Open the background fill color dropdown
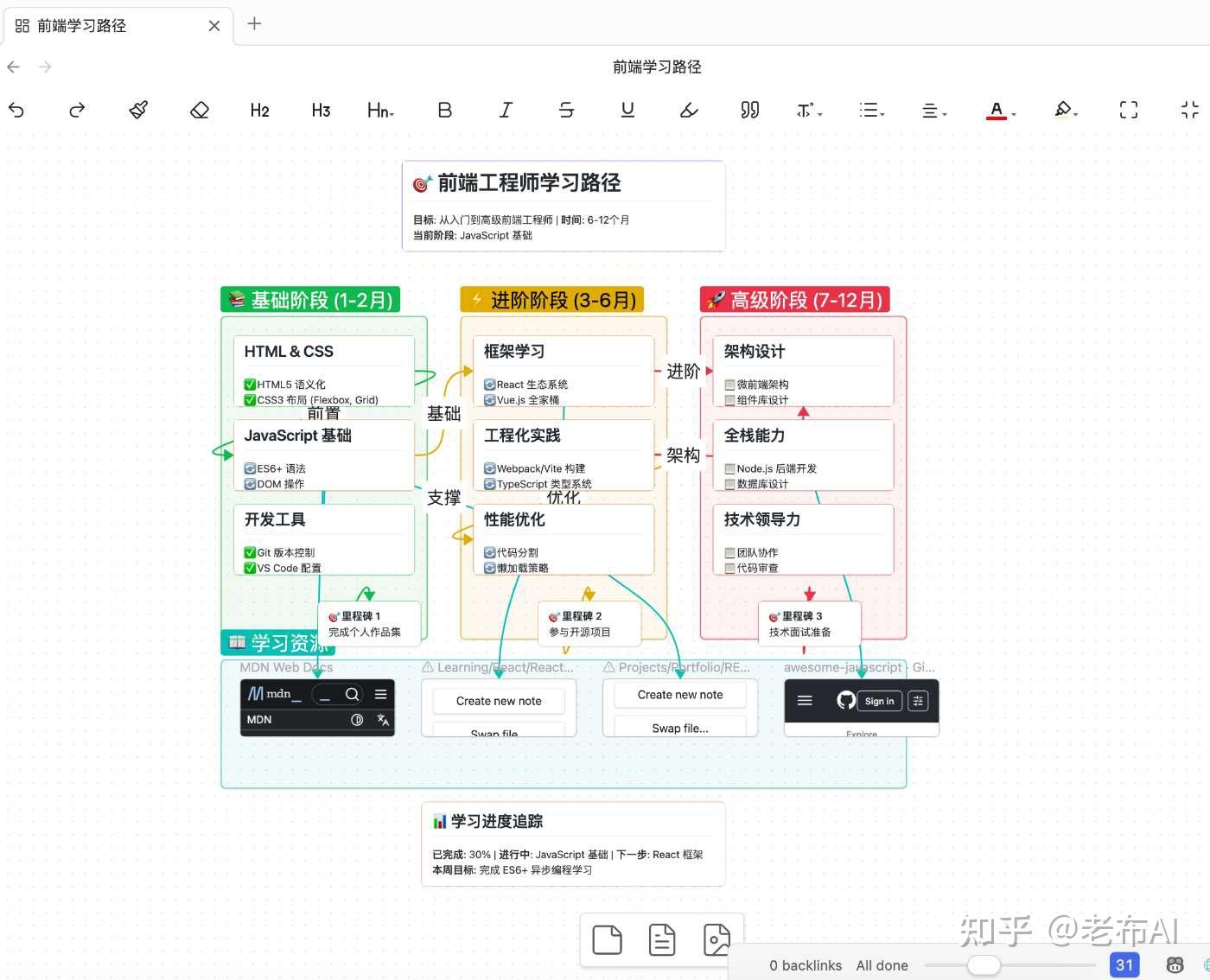Screen dimensions: 1210x980 (1067, 110)
